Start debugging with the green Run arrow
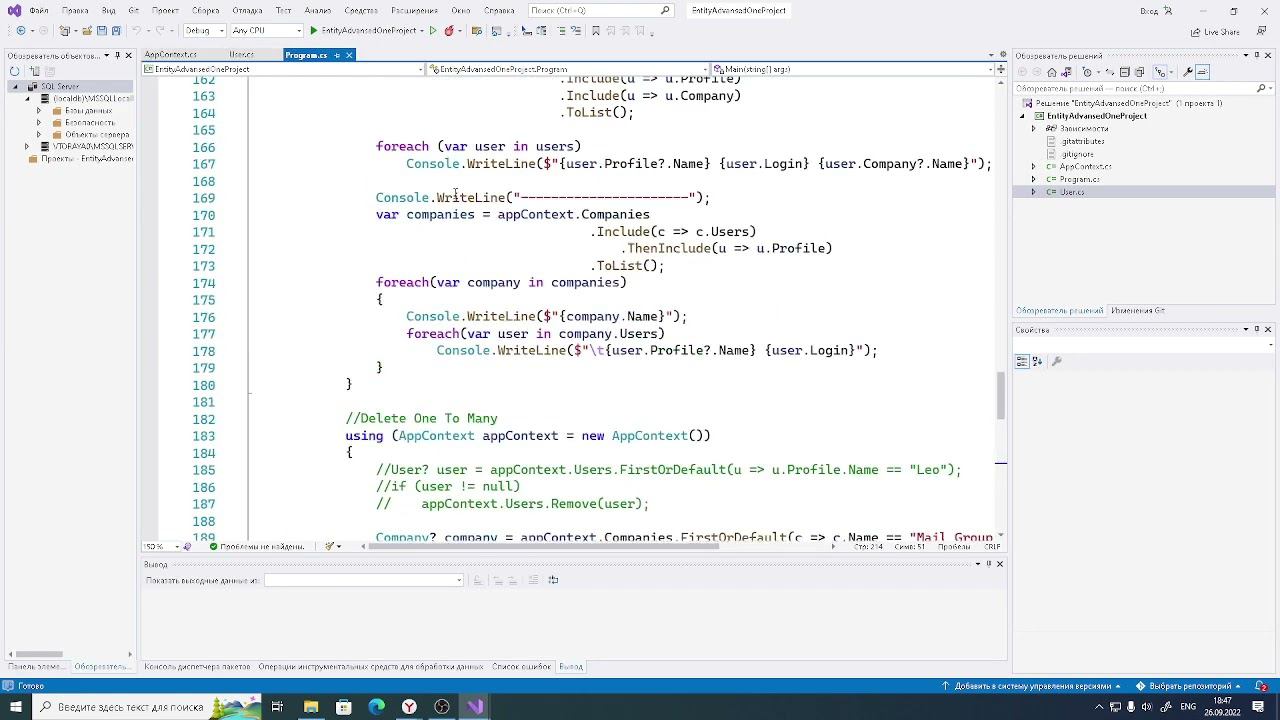Viewport: 1280px width, 720px height. [313, 31]
